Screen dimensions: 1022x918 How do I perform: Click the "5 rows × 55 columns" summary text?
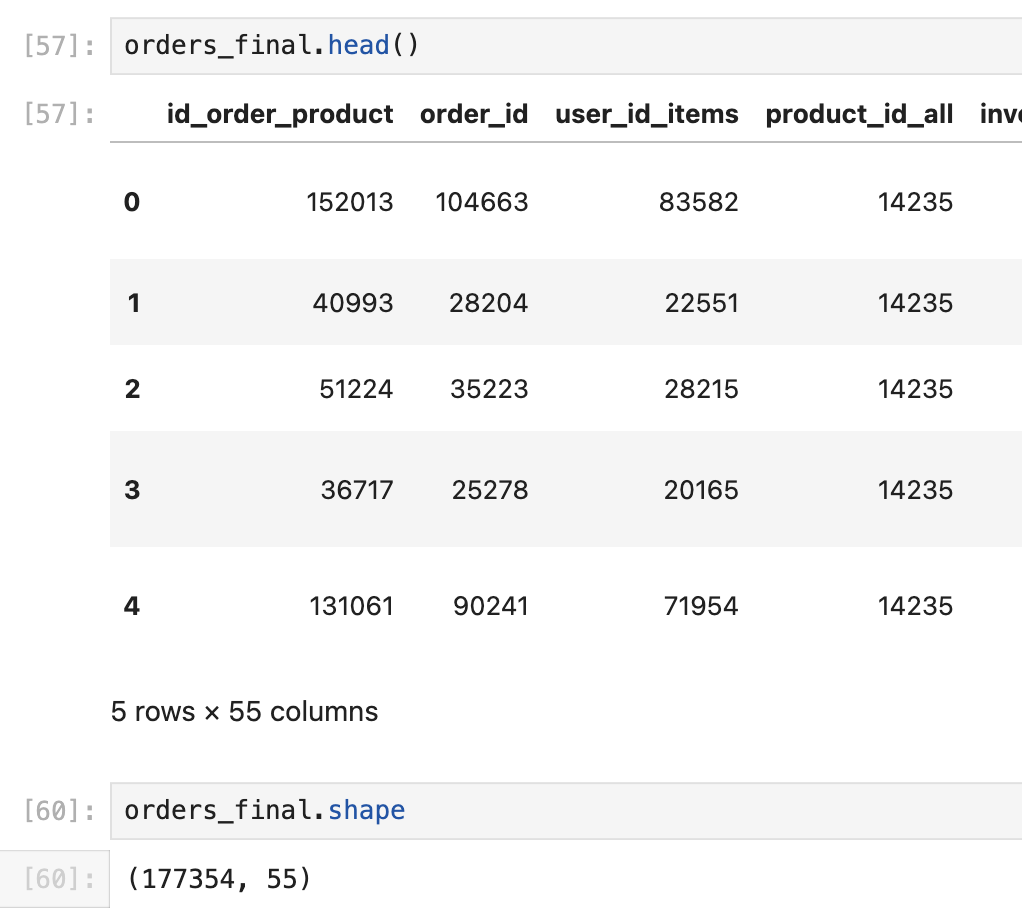coord(245,712)
